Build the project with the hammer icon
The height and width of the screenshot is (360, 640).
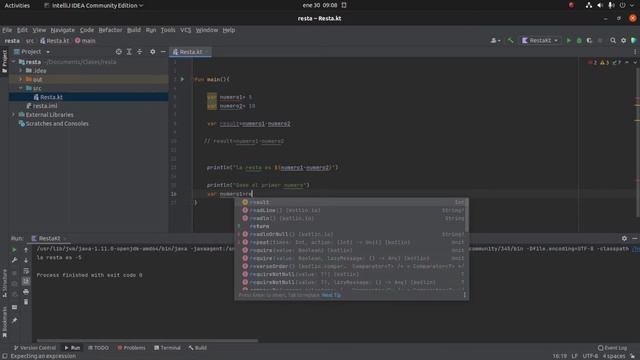coord(510,40)
